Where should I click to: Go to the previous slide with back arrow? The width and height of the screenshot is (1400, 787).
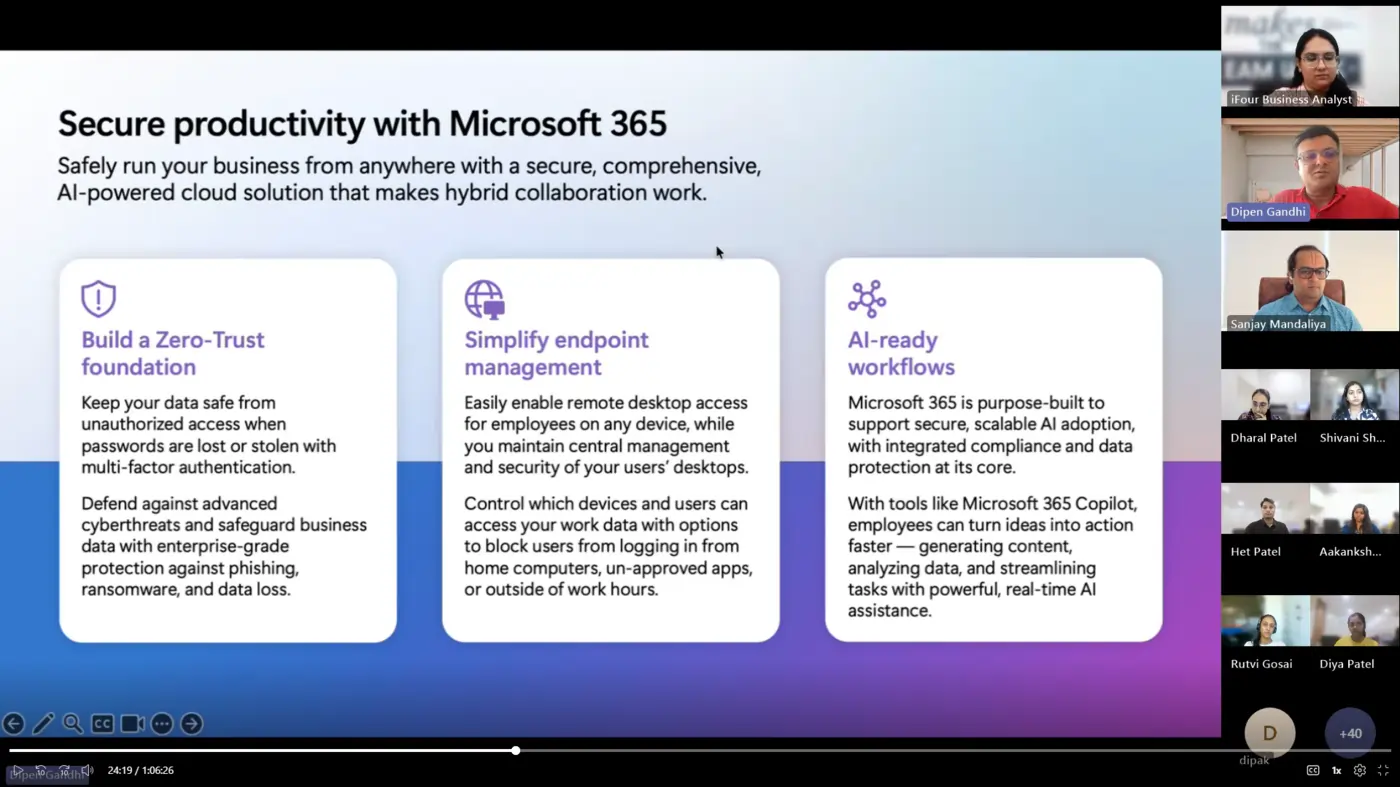tap(13, 723)
